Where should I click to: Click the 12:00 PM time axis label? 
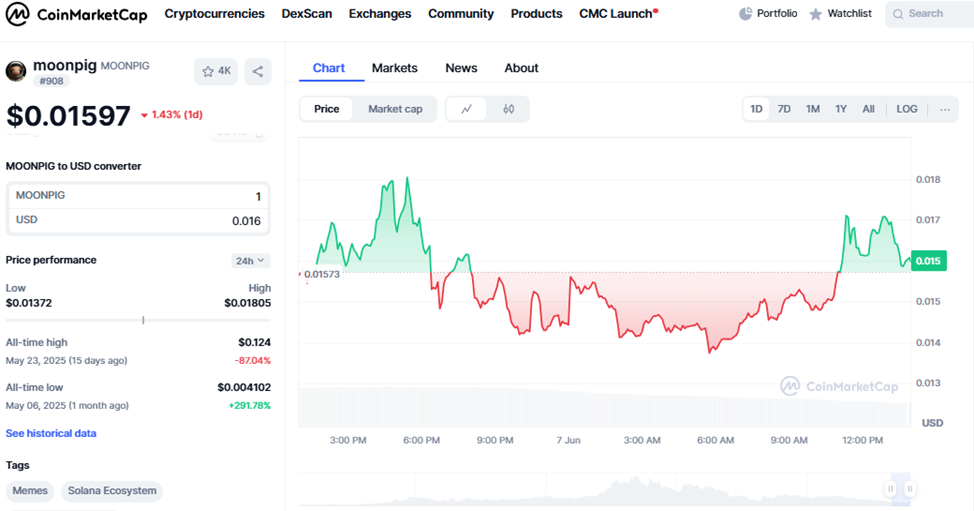click(862, 440)
